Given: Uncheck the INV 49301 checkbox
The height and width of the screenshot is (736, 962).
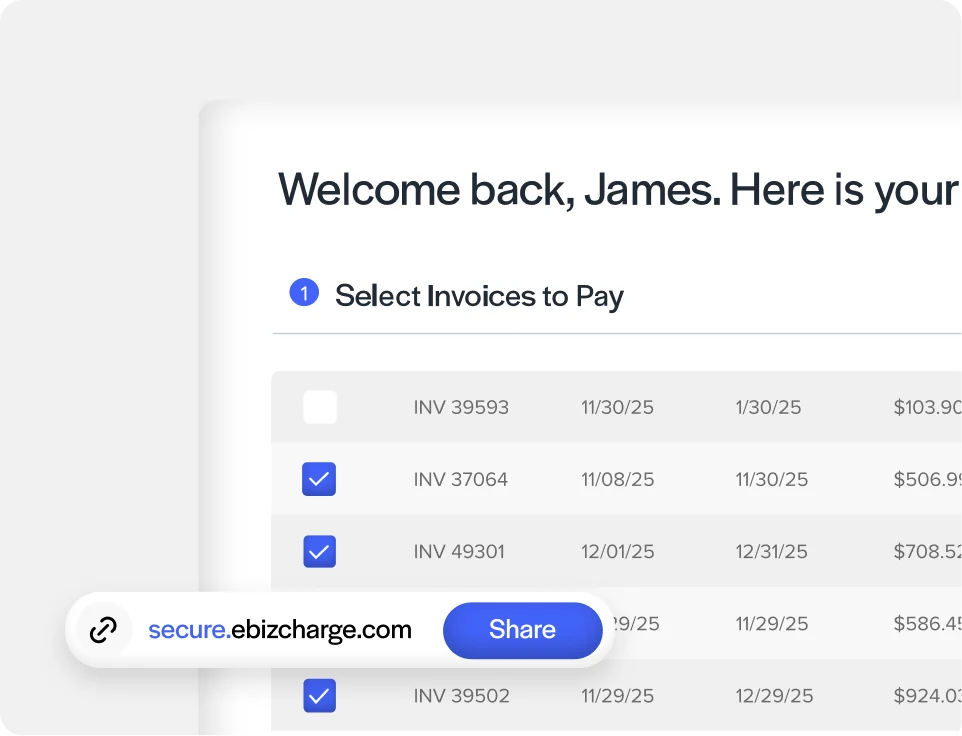Looking at the screenshot, I should pyautogui.click(x=320, y=551).
